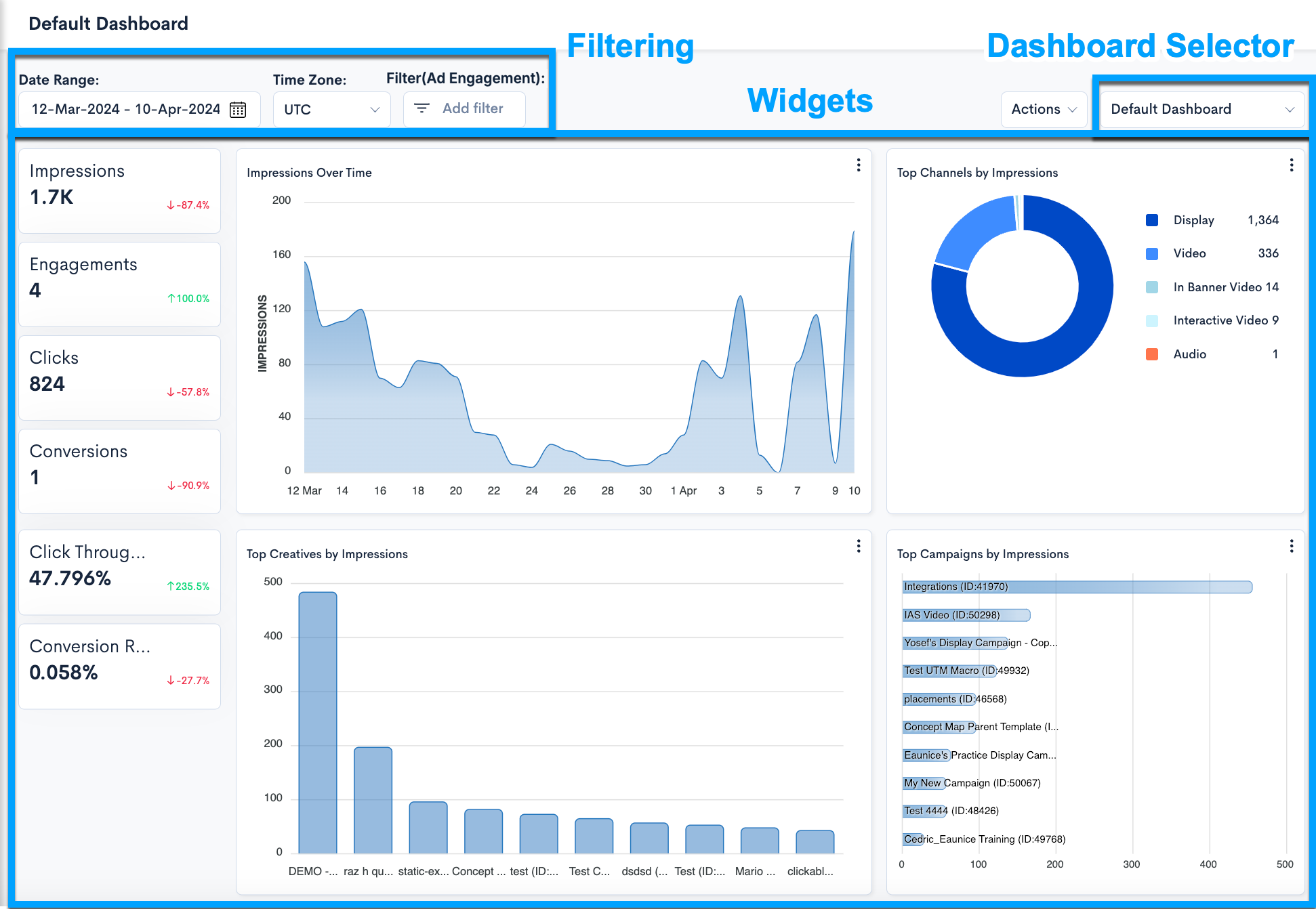This screenshot has height=909, width=1316.
Task: Expand the Default Dashboard selector
Action: [x=1202, y=109]
